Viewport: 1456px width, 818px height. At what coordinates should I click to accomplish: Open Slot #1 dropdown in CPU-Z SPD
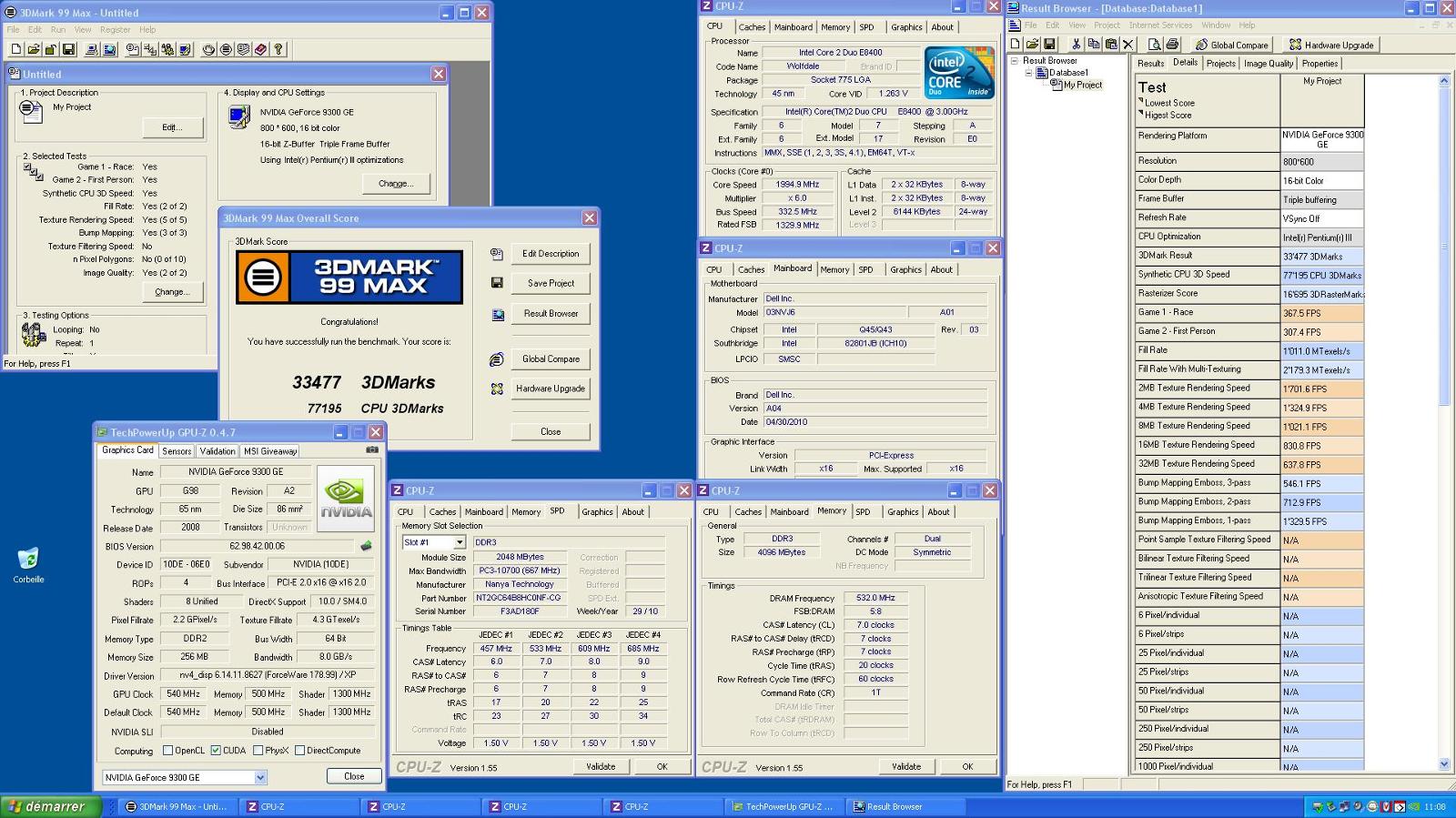coord(460,542)
